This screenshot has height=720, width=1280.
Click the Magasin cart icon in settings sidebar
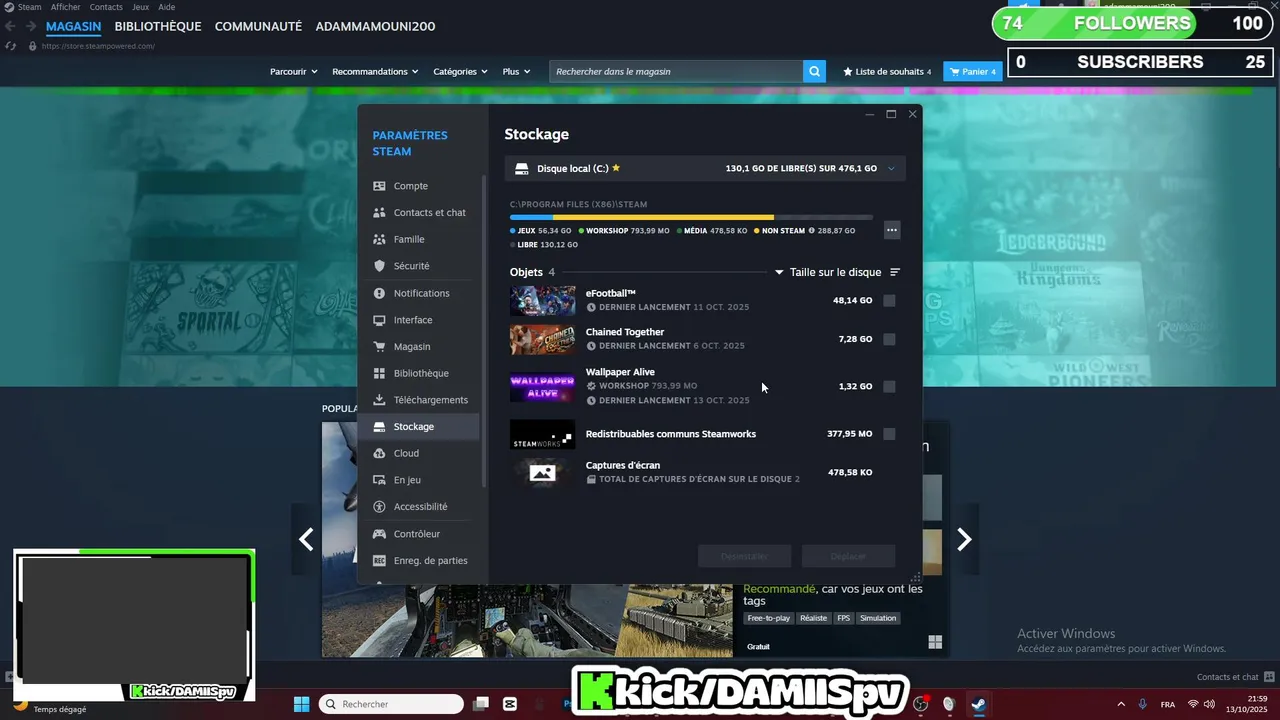pyautogui.click(x=379, y=346)
